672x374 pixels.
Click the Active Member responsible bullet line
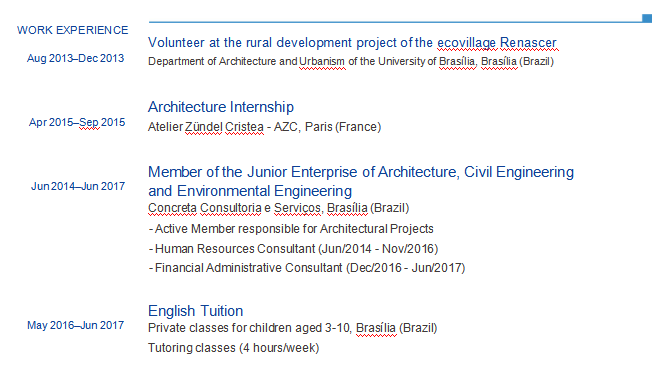coord(291,229)
